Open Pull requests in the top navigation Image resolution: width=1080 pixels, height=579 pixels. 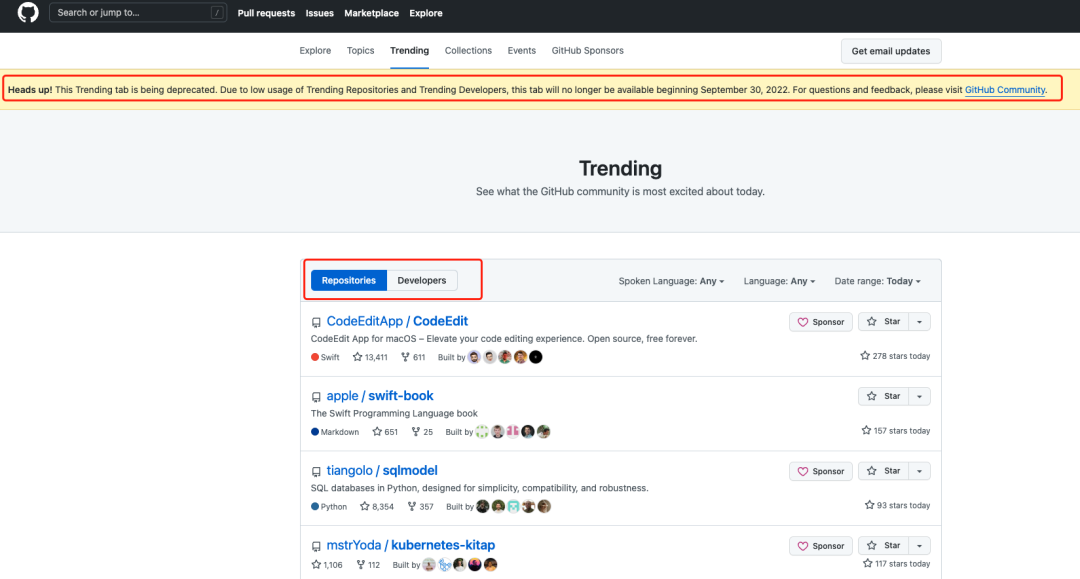[x=266, y=13]
